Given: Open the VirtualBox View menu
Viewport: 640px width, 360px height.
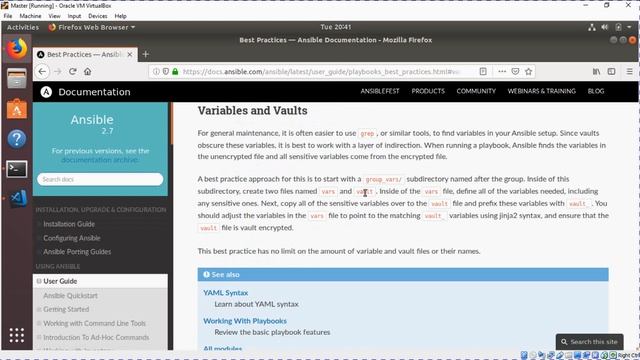Looking at the screenshot, I should (x=54, y=16).
